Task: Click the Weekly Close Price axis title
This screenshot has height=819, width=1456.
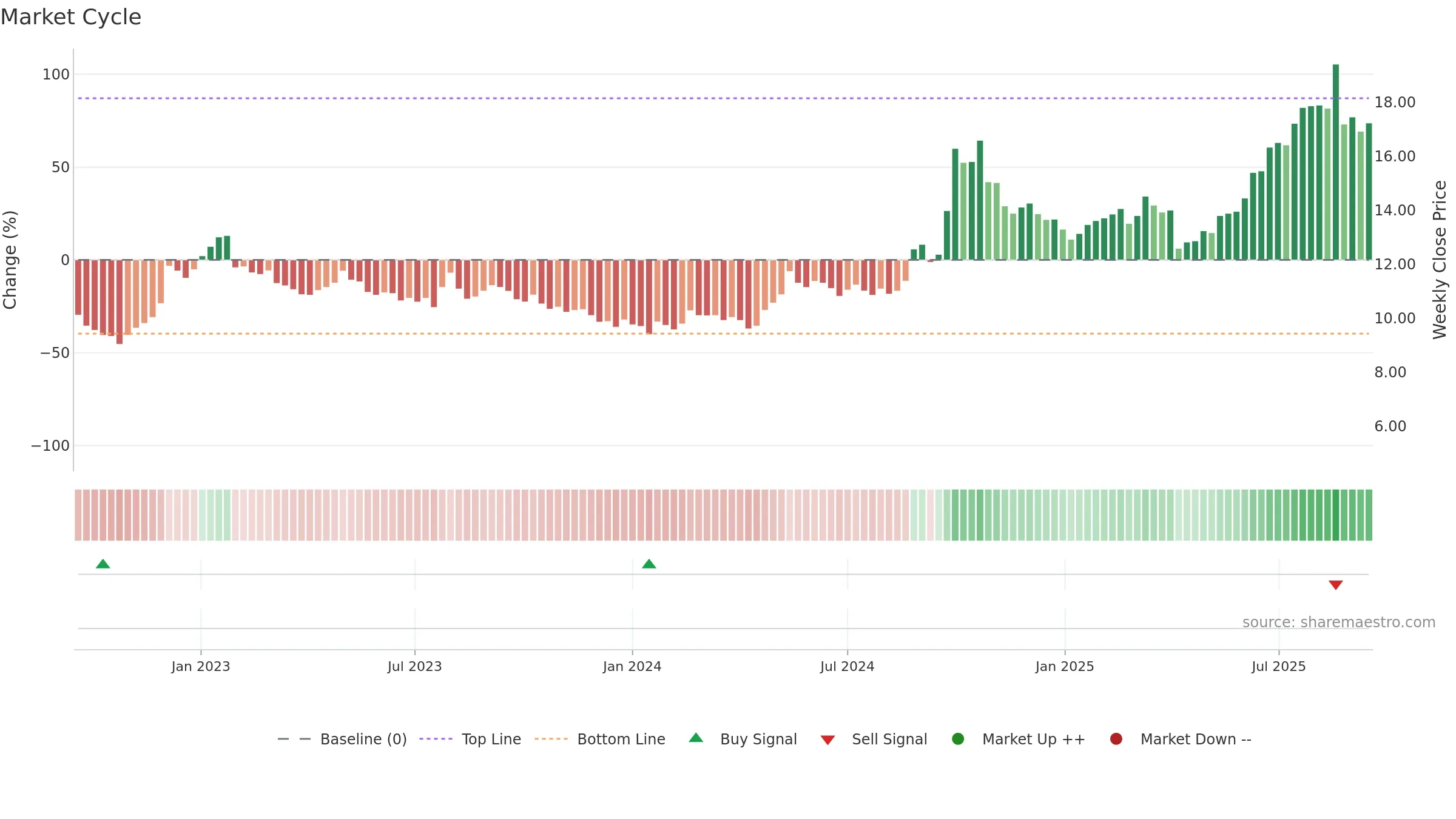Action: tap(1440, 260)
